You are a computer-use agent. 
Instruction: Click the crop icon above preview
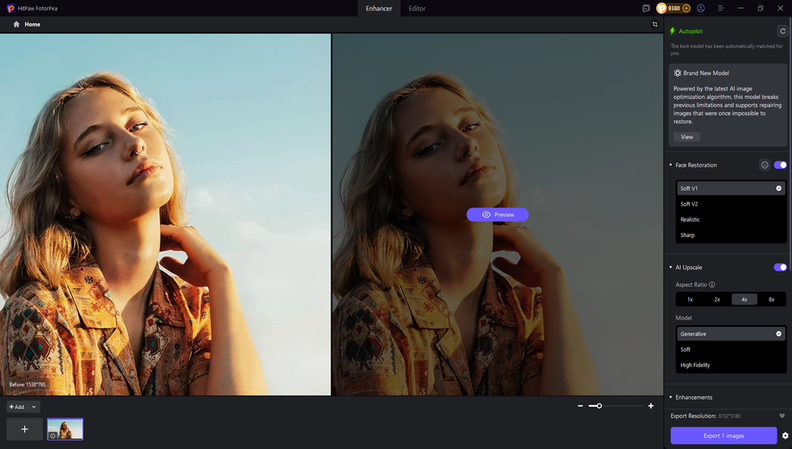[655, 24]
